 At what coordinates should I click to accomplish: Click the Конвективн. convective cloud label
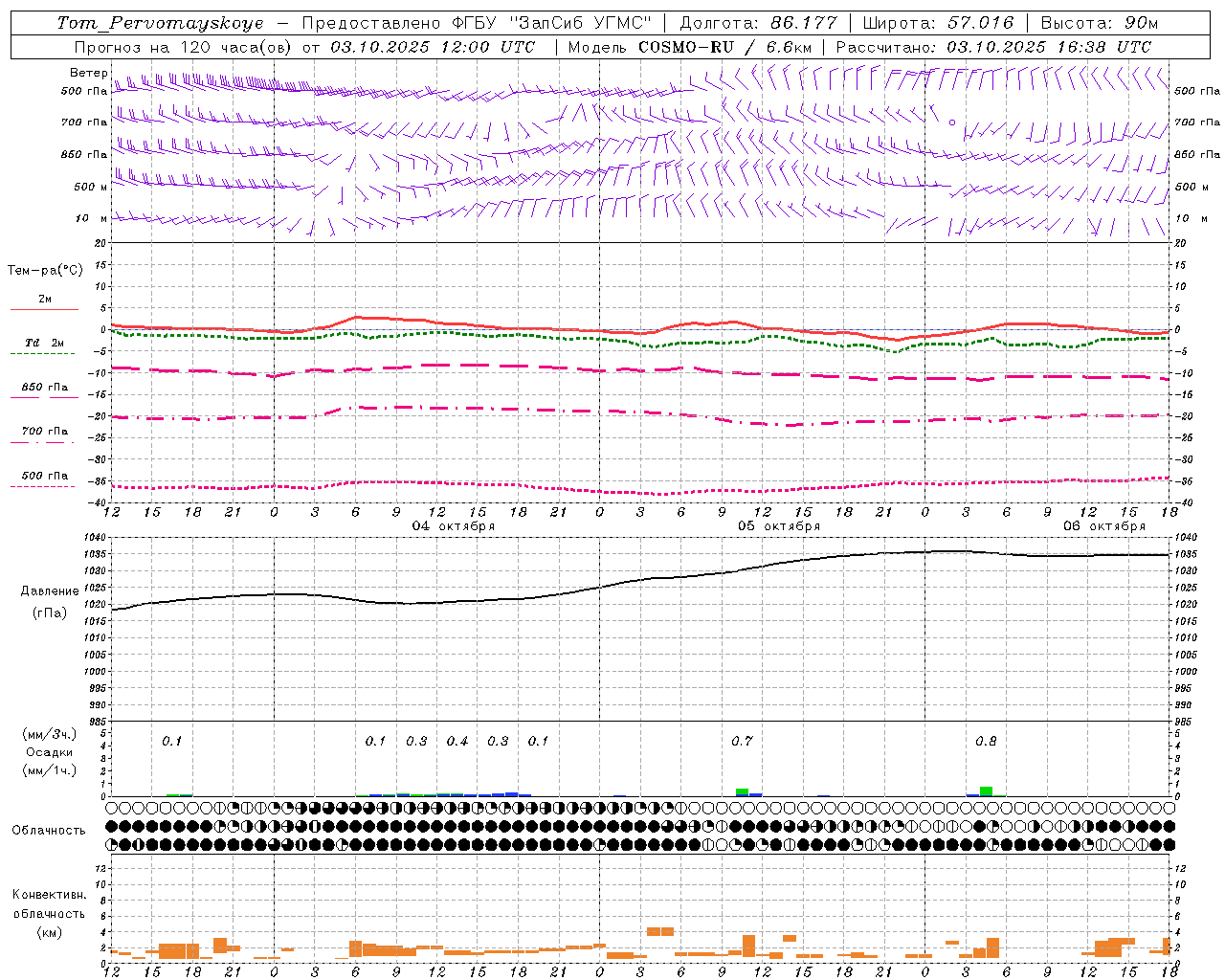point(49,895)
